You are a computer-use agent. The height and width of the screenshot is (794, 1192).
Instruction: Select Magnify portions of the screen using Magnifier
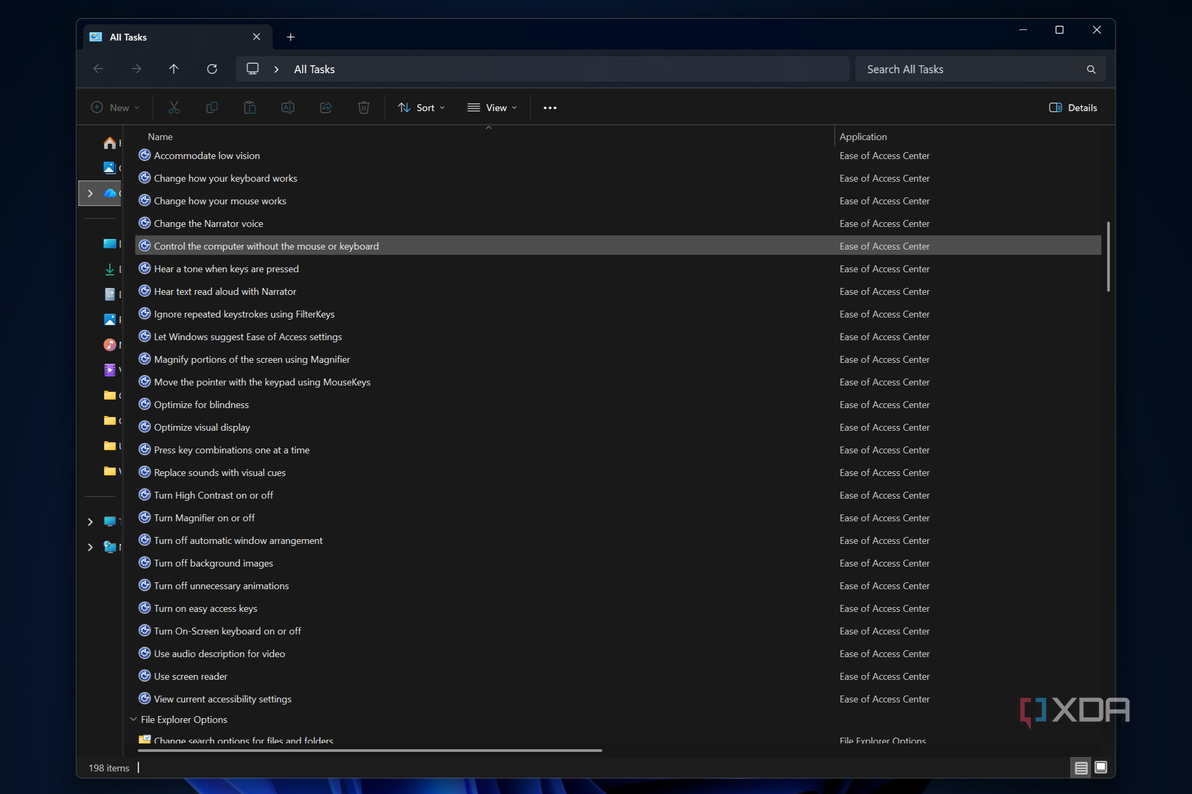coord(252,359)
